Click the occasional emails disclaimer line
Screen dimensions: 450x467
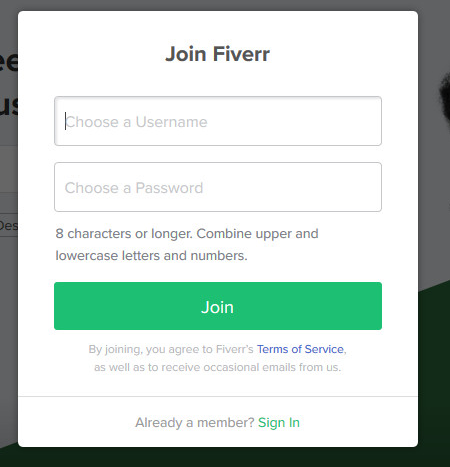point(217,367)
